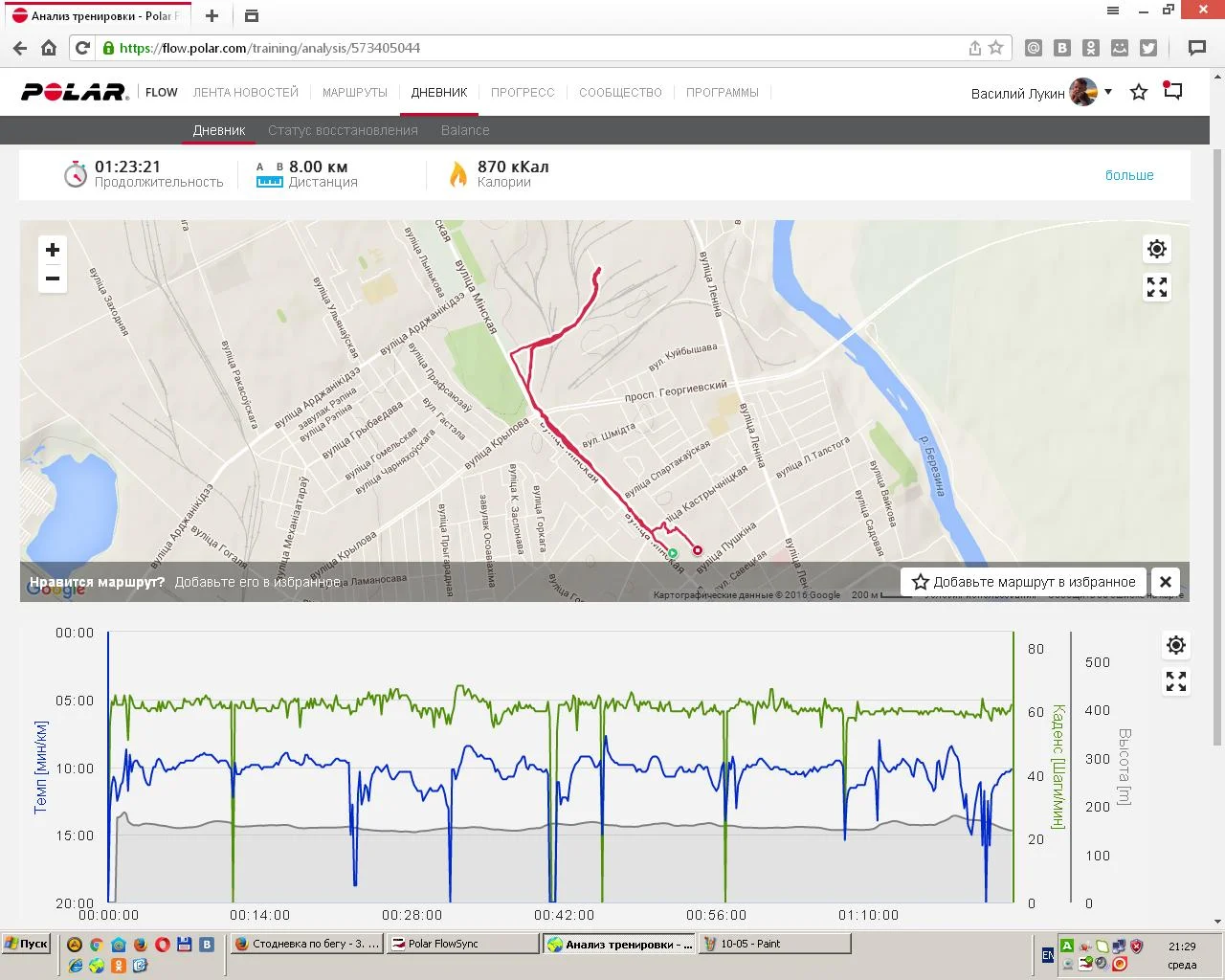Select the 'Анализ тренировки - Polar' browser tab

pyautogui.click(x=96, y=16)
